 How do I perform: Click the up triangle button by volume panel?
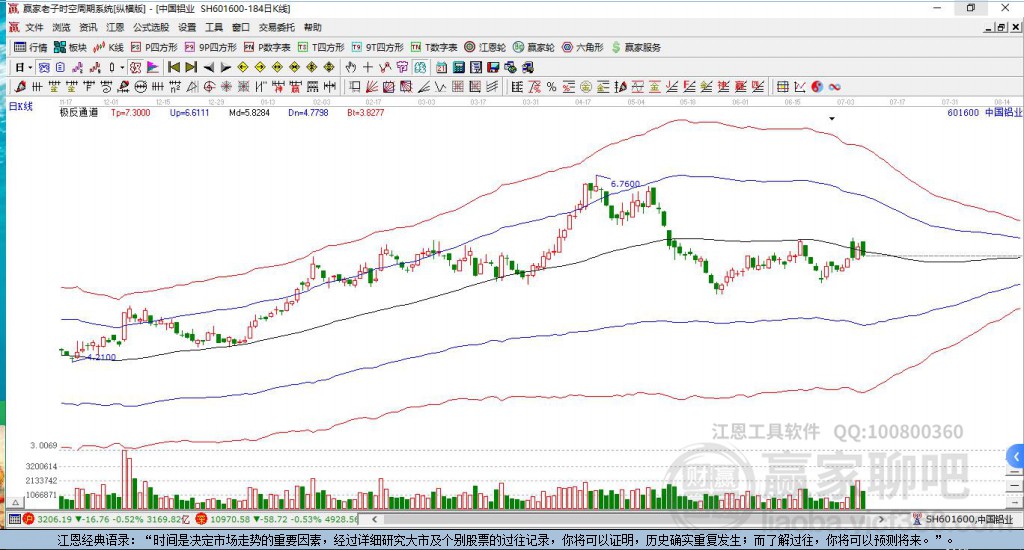pos(16,502)
